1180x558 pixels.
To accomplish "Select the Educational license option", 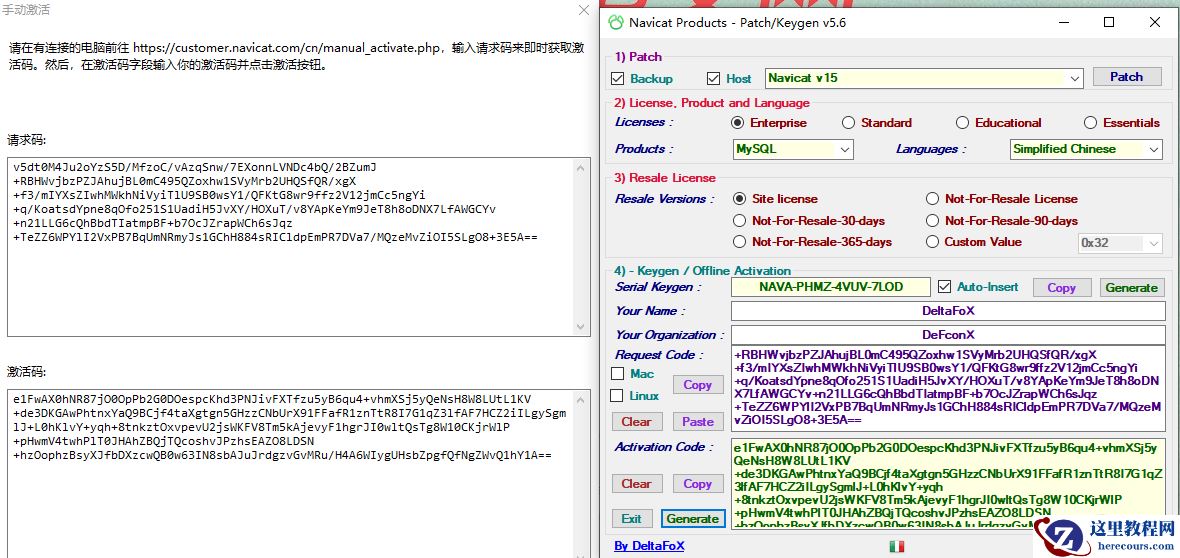I will [963, 123].
